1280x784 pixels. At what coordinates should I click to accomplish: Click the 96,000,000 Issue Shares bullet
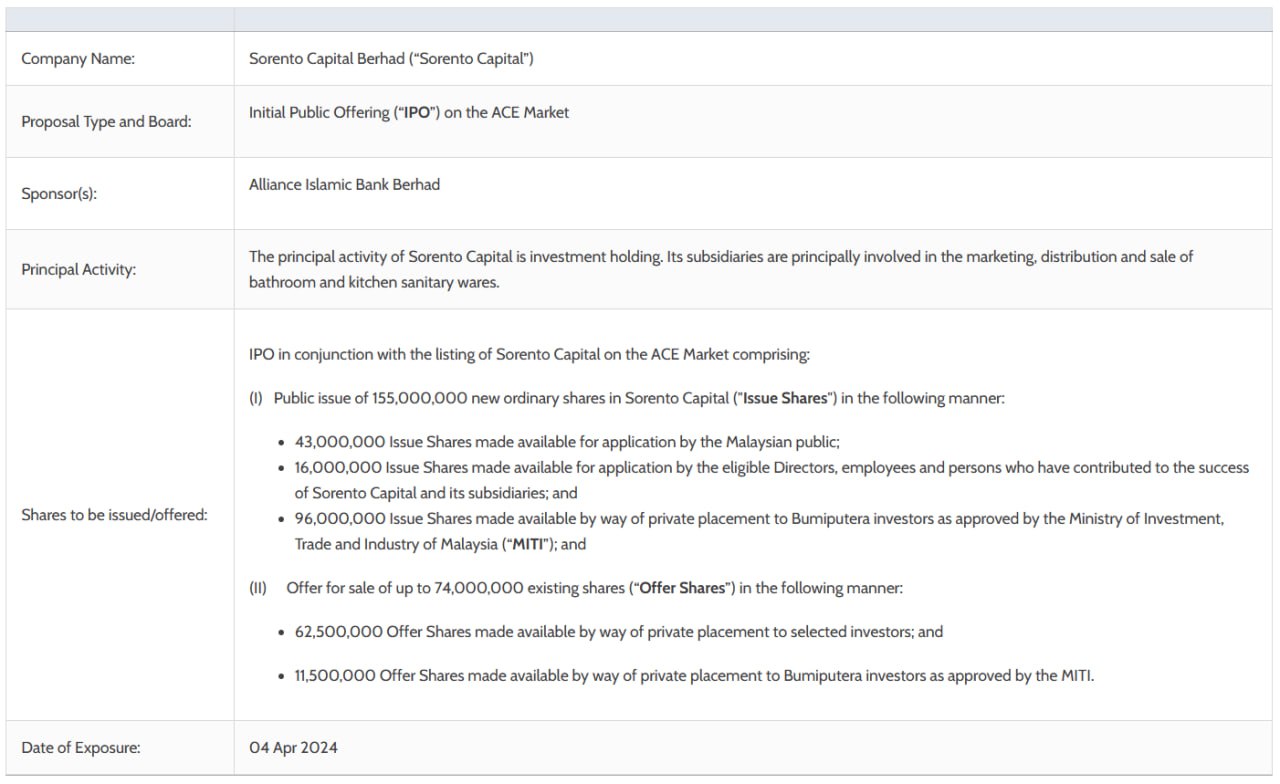pyautogui.click(x=759, y=532)
